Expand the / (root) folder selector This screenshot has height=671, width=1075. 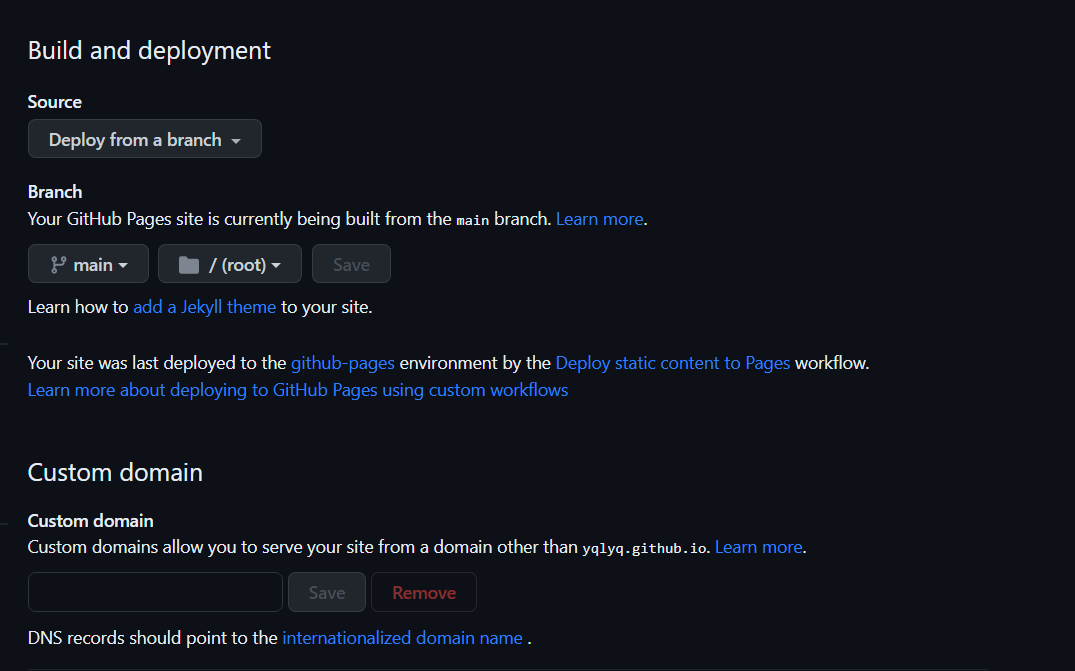[x=230, y=264]
